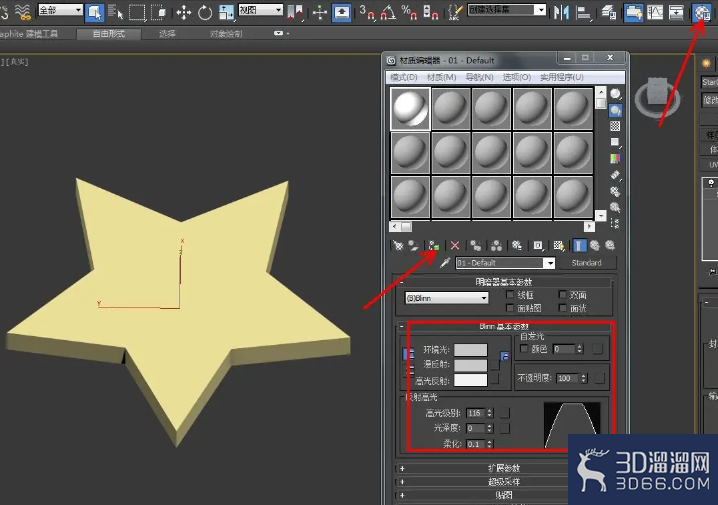Toggle ambient-diffuse lock button
Image resolution: width=718 pixels, height=505 pixels.
(x=408, y=353)
